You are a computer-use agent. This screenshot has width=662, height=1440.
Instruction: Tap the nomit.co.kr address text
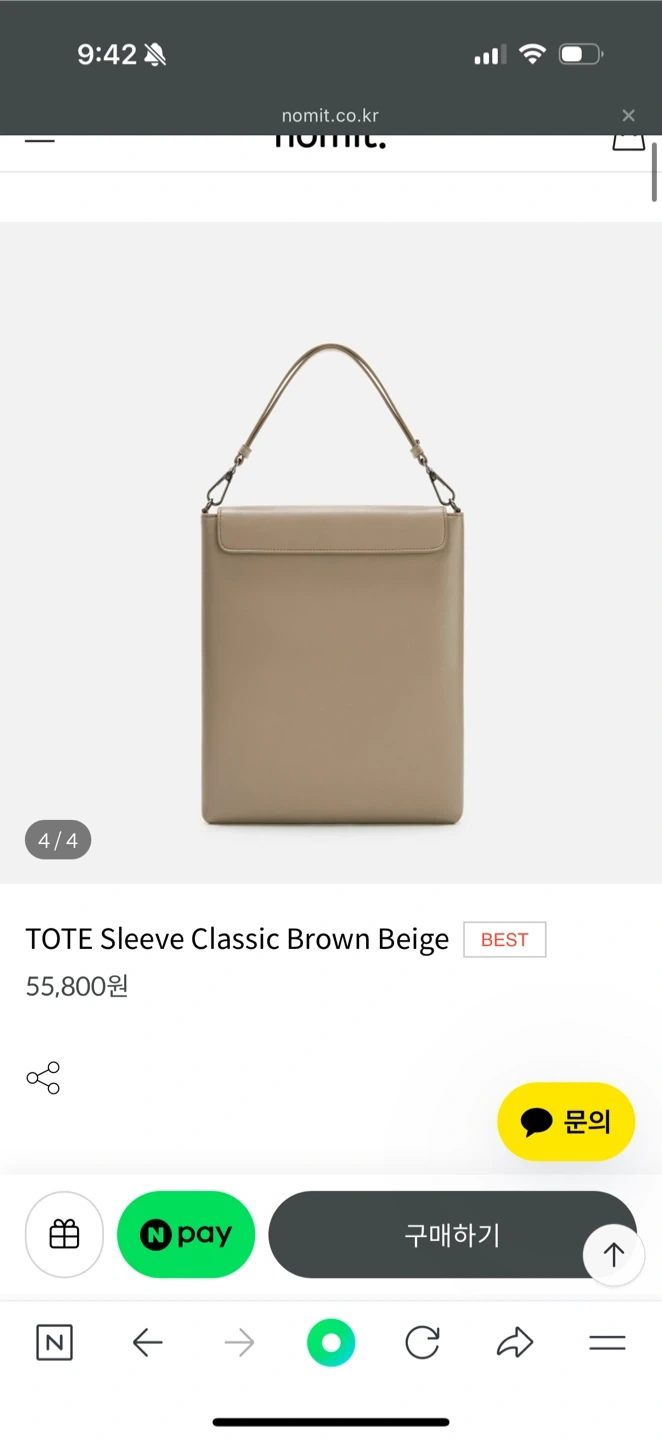tap(330, 116)
